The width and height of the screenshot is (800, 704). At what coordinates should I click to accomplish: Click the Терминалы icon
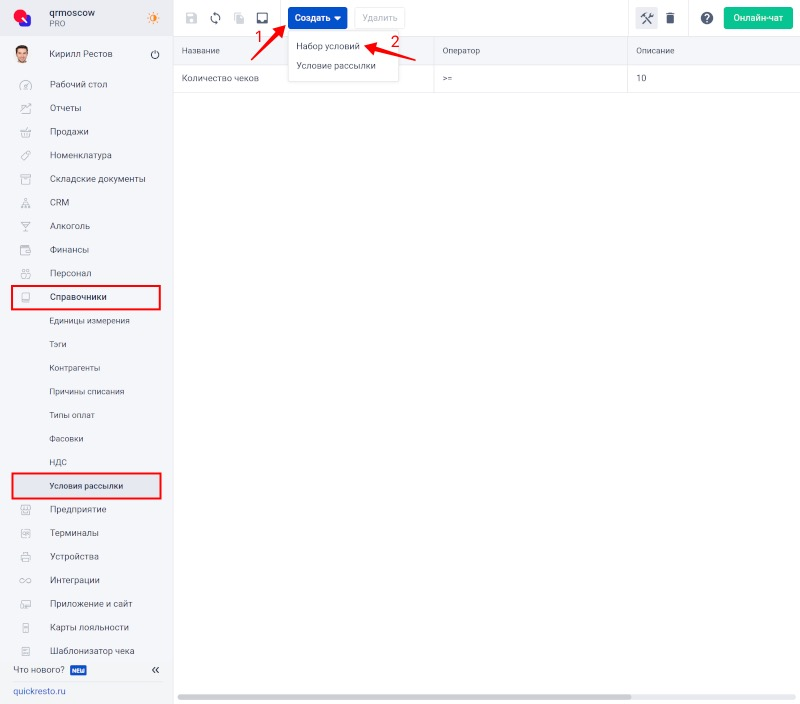pos(26,533)
